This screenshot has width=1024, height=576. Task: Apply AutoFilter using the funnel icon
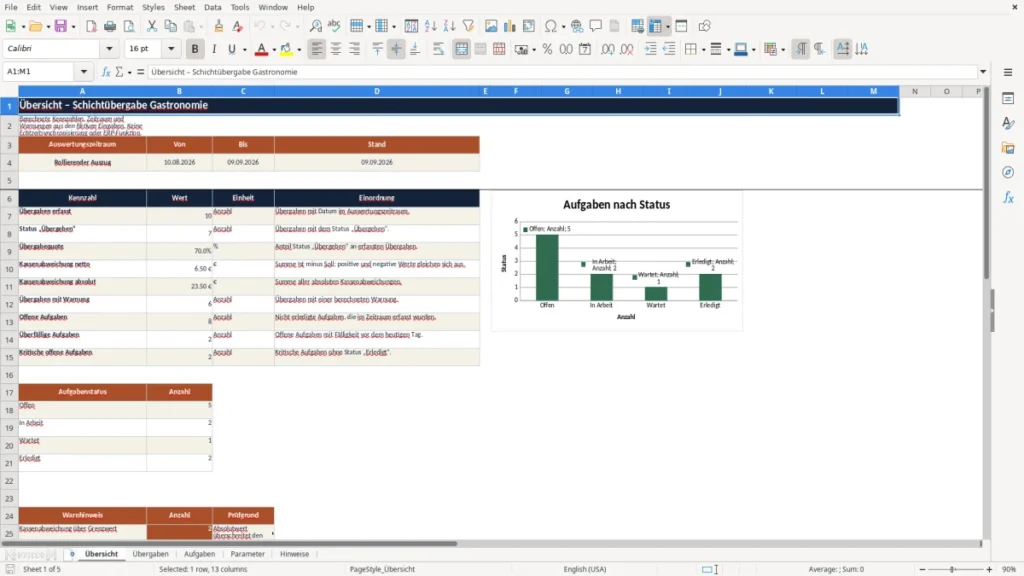[468, 26]
